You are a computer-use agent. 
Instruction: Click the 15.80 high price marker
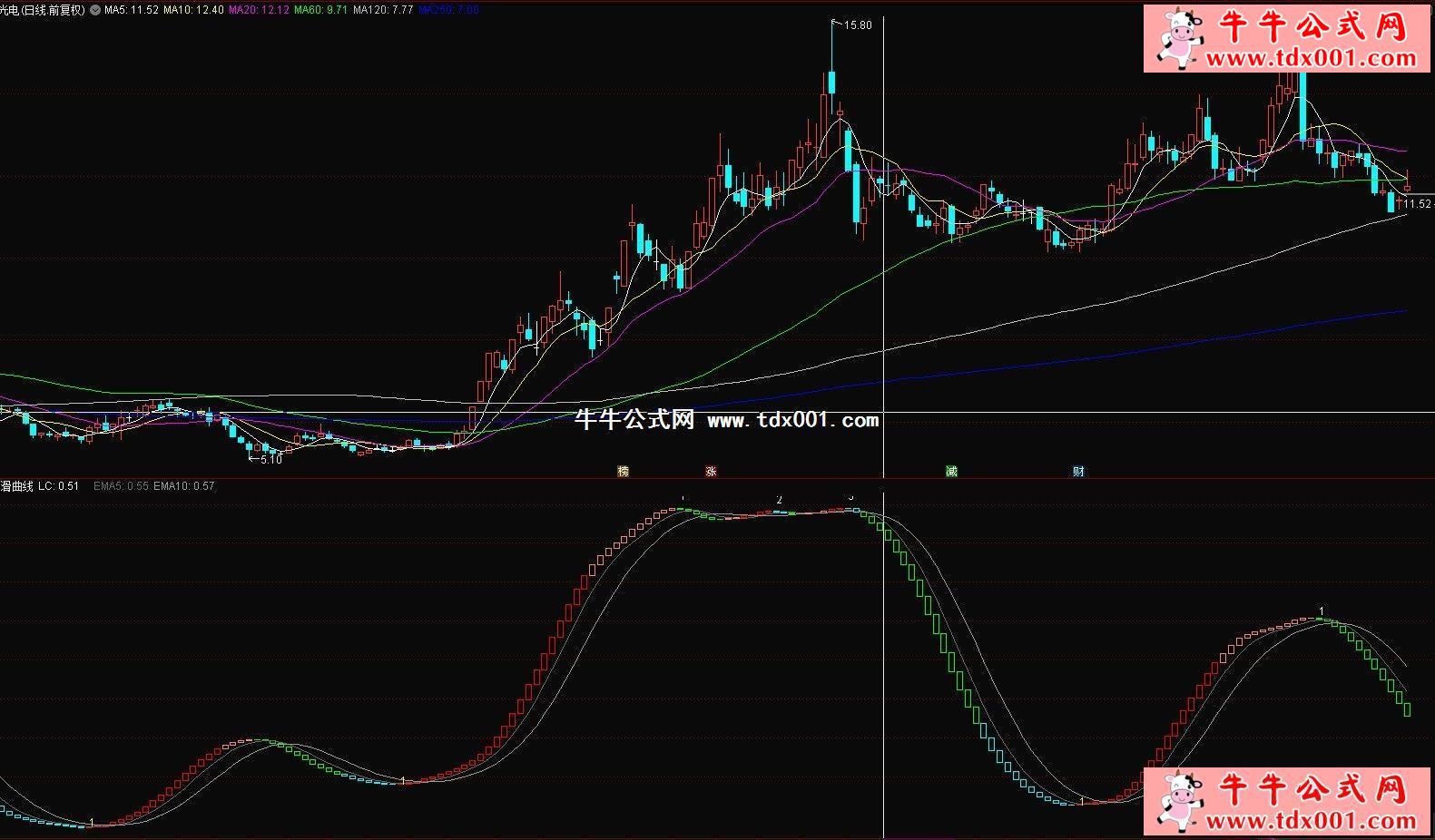[x=857, y=25]
